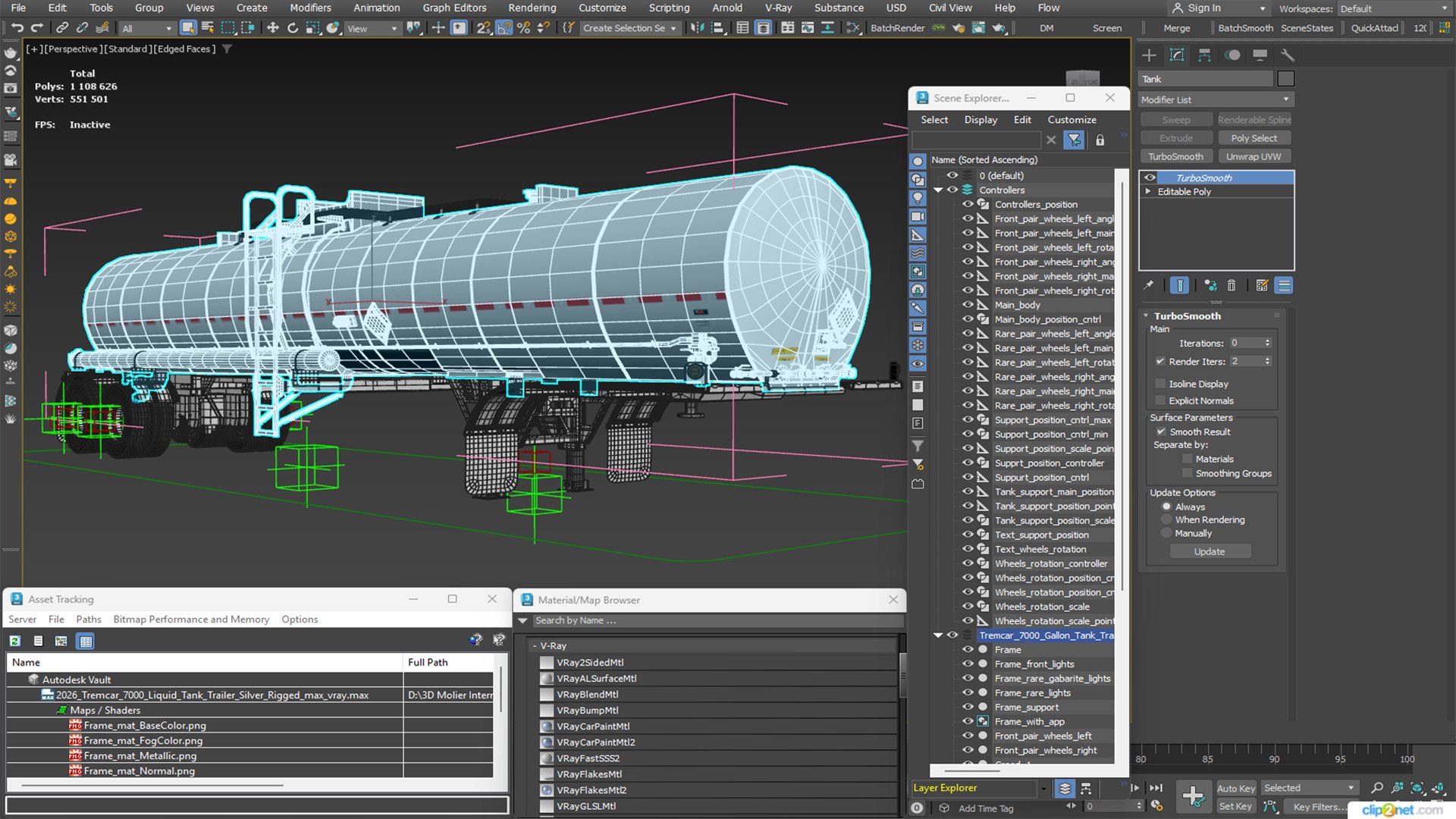Image resolution: width=1456 pixels, height=819 pixels.
Task: Collapse the V-Ray group in Material Browser
Action: click(x=535, y=646)
